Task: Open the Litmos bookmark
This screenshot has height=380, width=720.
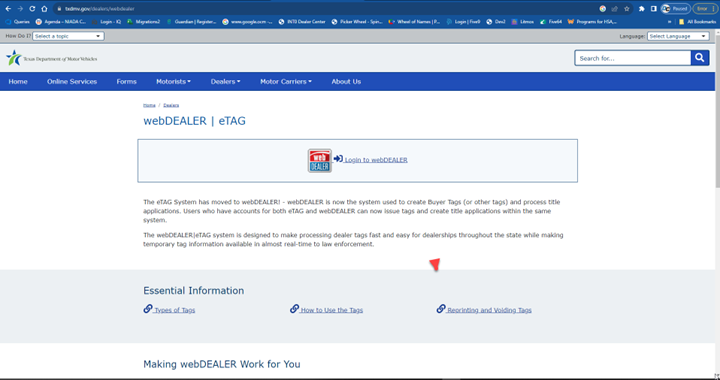Action: coord(523,22)
